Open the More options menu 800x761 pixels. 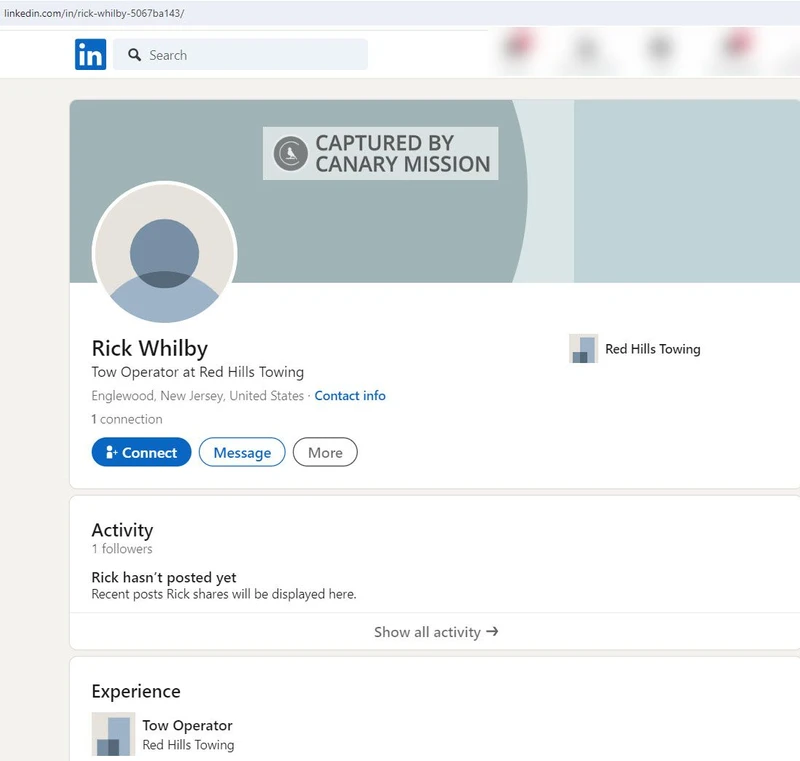click(324, 452)
